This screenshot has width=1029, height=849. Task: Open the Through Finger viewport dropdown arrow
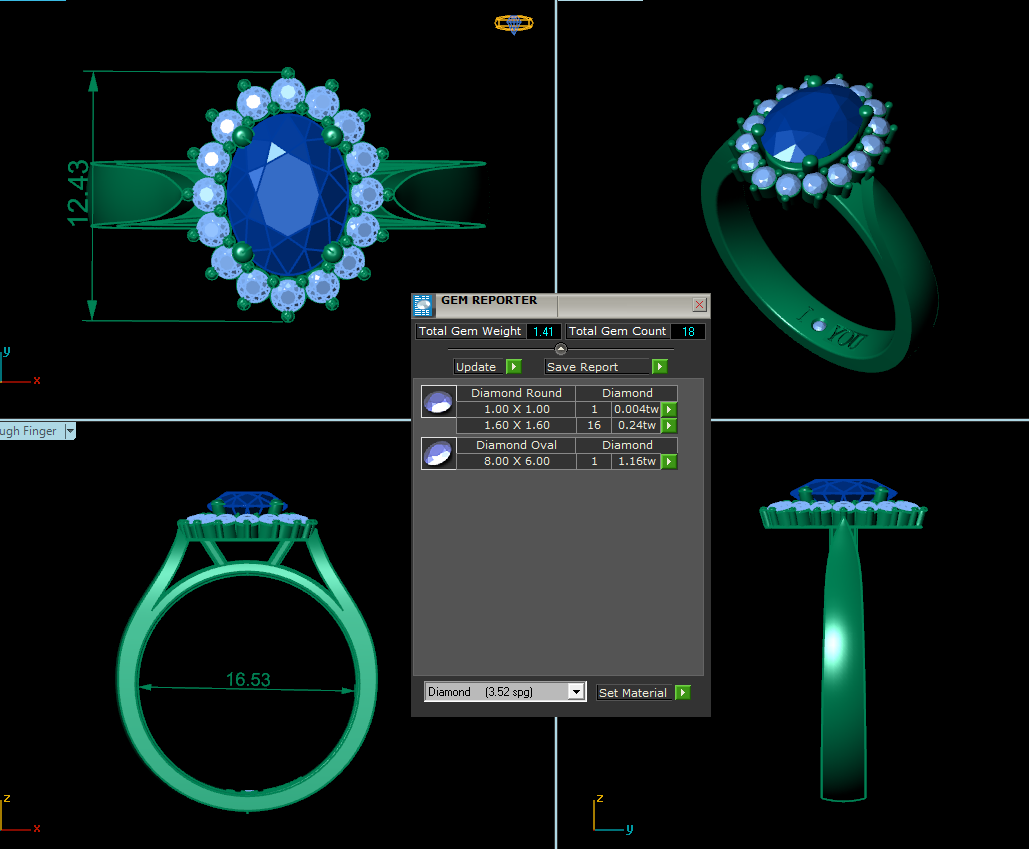[x=70, y=431]
